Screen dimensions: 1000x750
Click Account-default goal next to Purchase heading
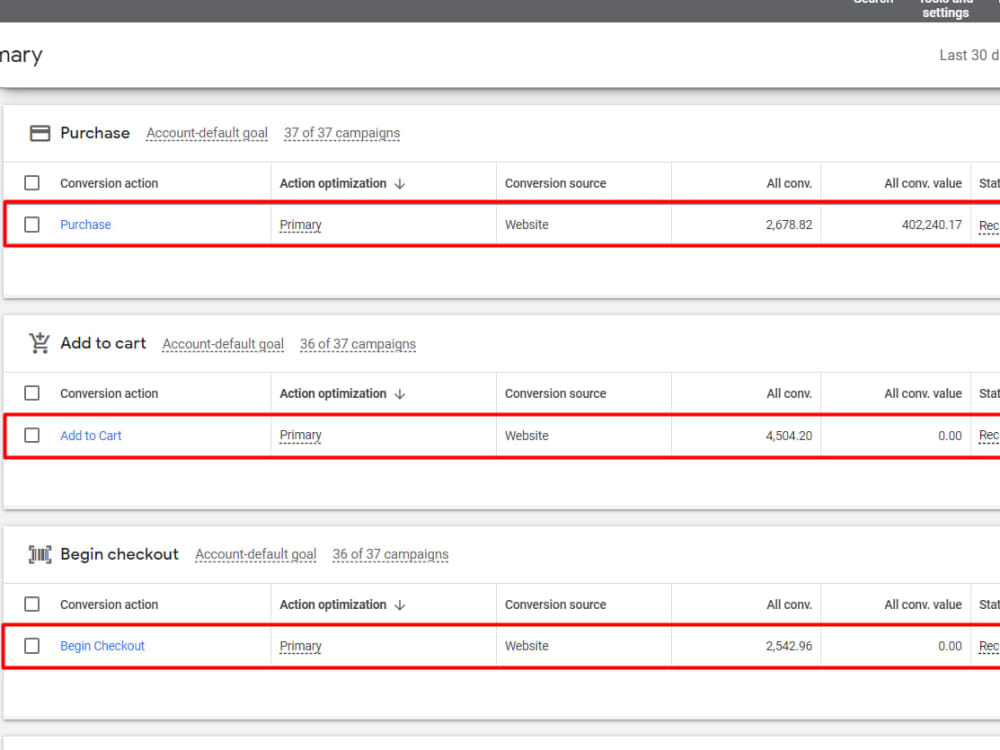pos(207,133)
